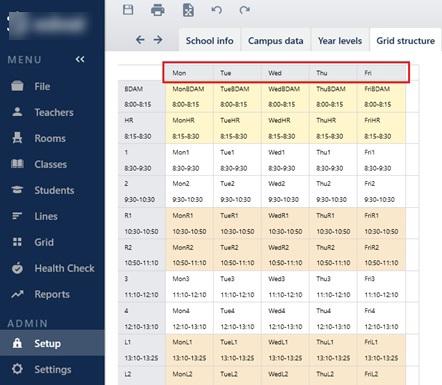Open Health Check from the sidebar
This screenshot has height=385, width=442.
[x=52, y=268]
